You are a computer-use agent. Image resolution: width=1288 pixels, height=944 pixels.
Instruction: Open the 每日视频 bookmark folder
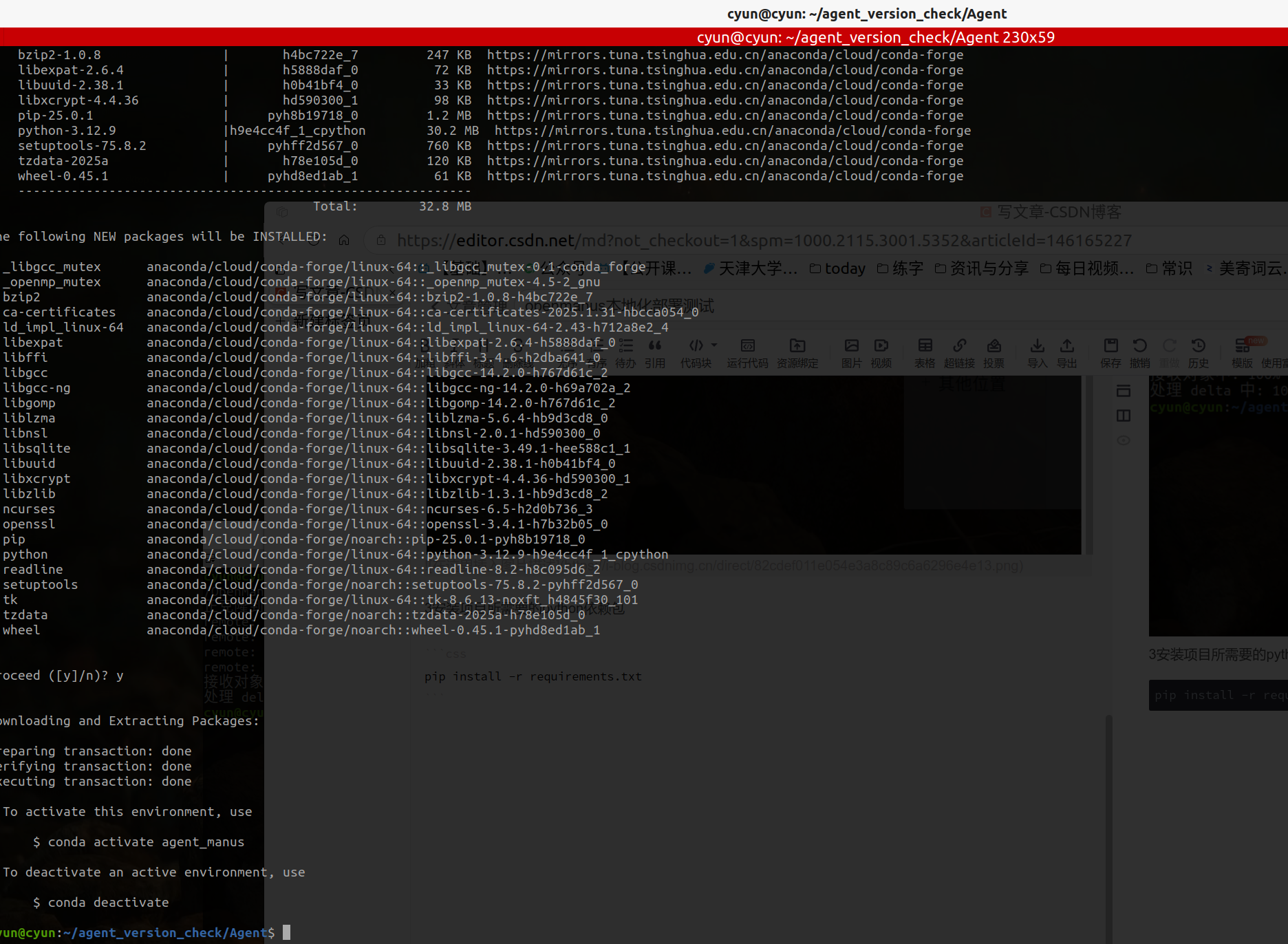click(x=1087, y=268)
